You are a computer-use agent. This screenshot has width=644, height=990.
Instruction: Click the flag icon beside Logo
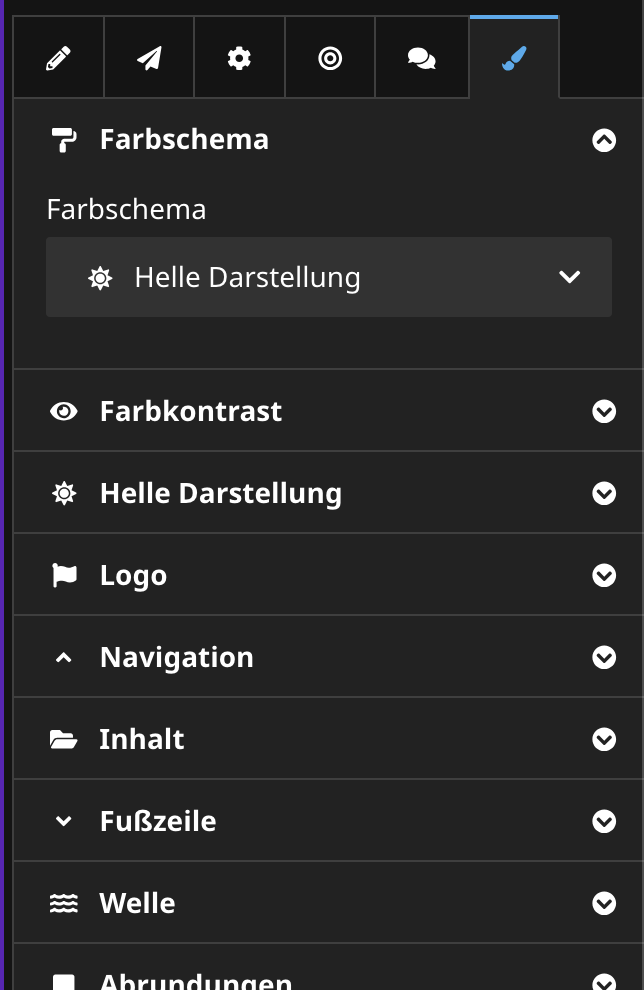point(64,575)
